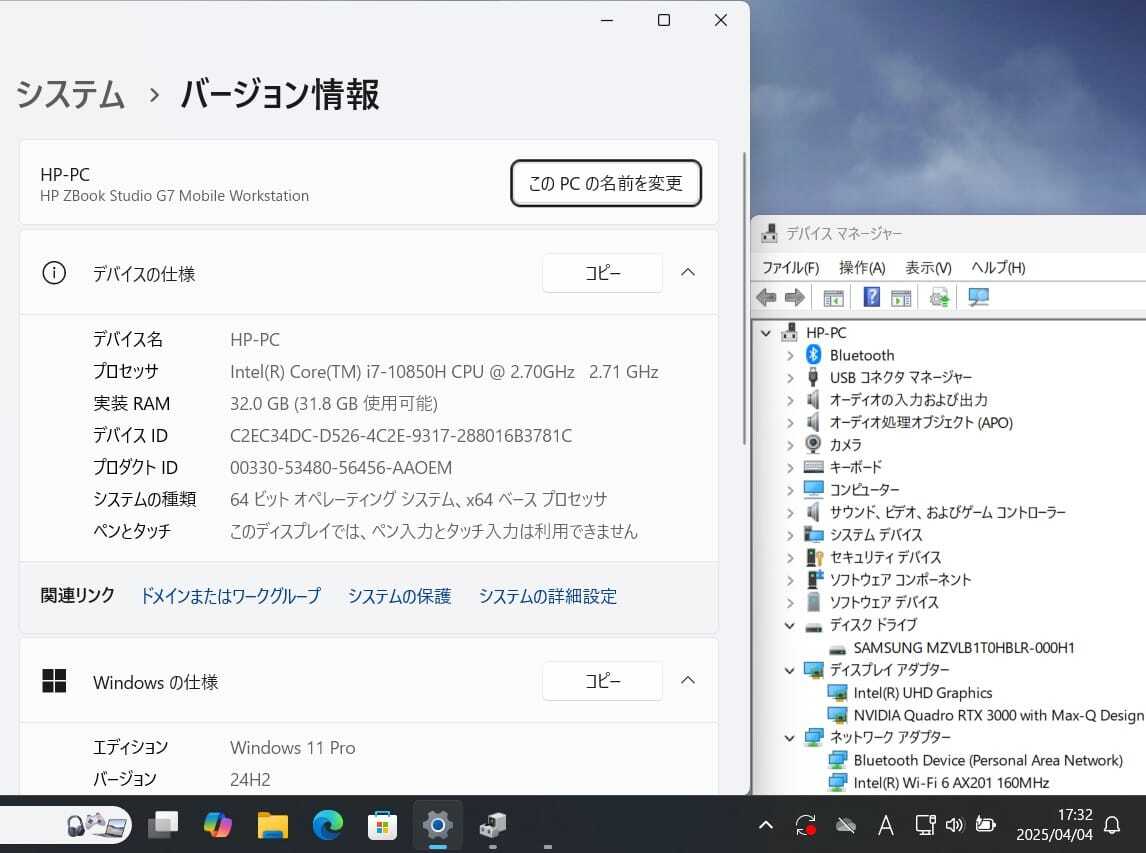1146x853 pixels.
Task: Select SAMSUNG MZVLB1T0HBLR-000H1 disk
Action: (x=963, y=648)
